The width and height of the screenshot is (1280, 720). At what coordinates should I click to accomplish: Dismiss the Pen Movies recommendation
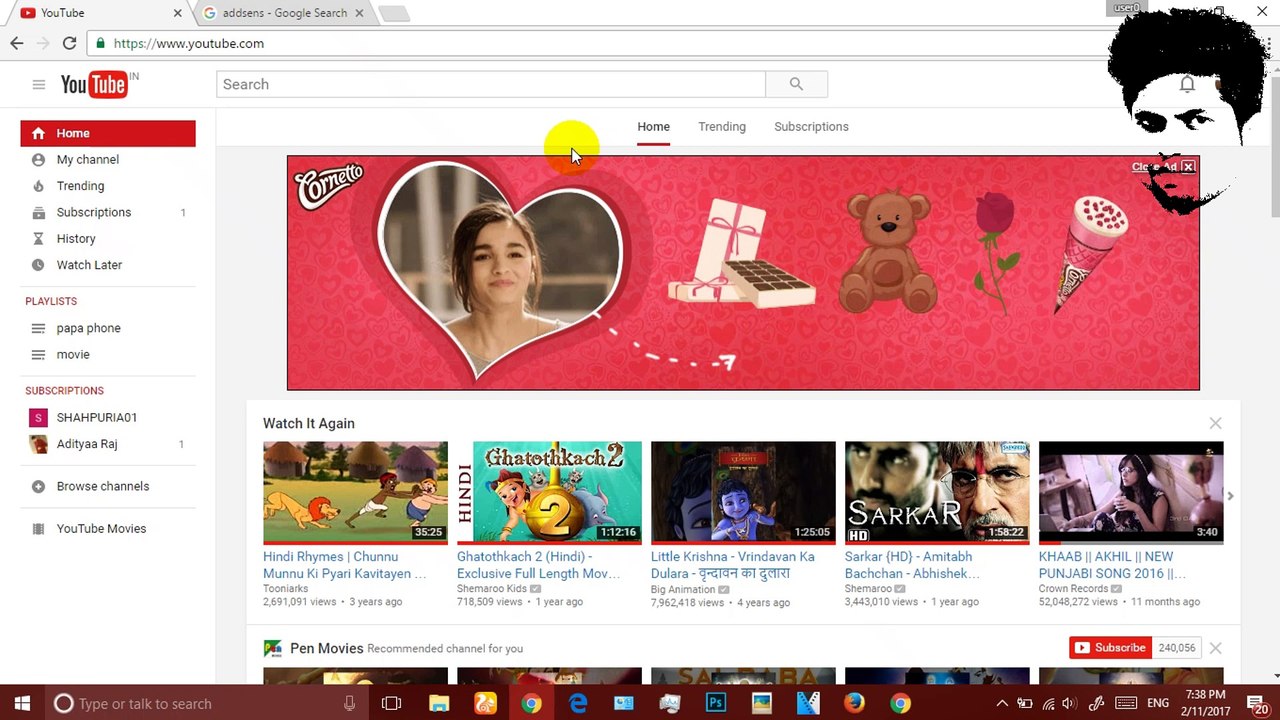[x=1215, y=648]
